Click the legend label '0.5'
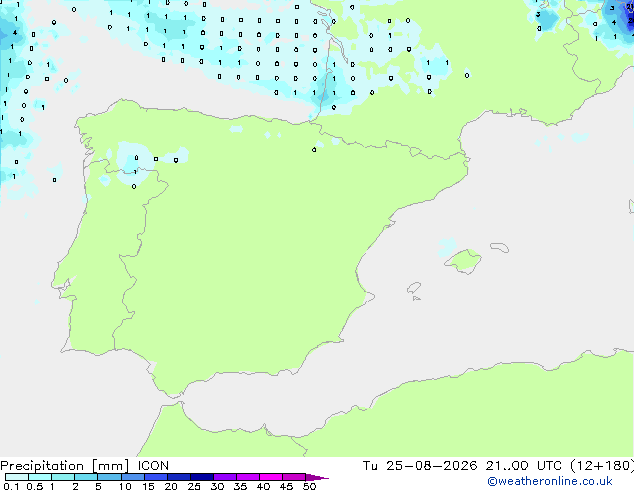The image size is (634, 490). coord(34,486)
